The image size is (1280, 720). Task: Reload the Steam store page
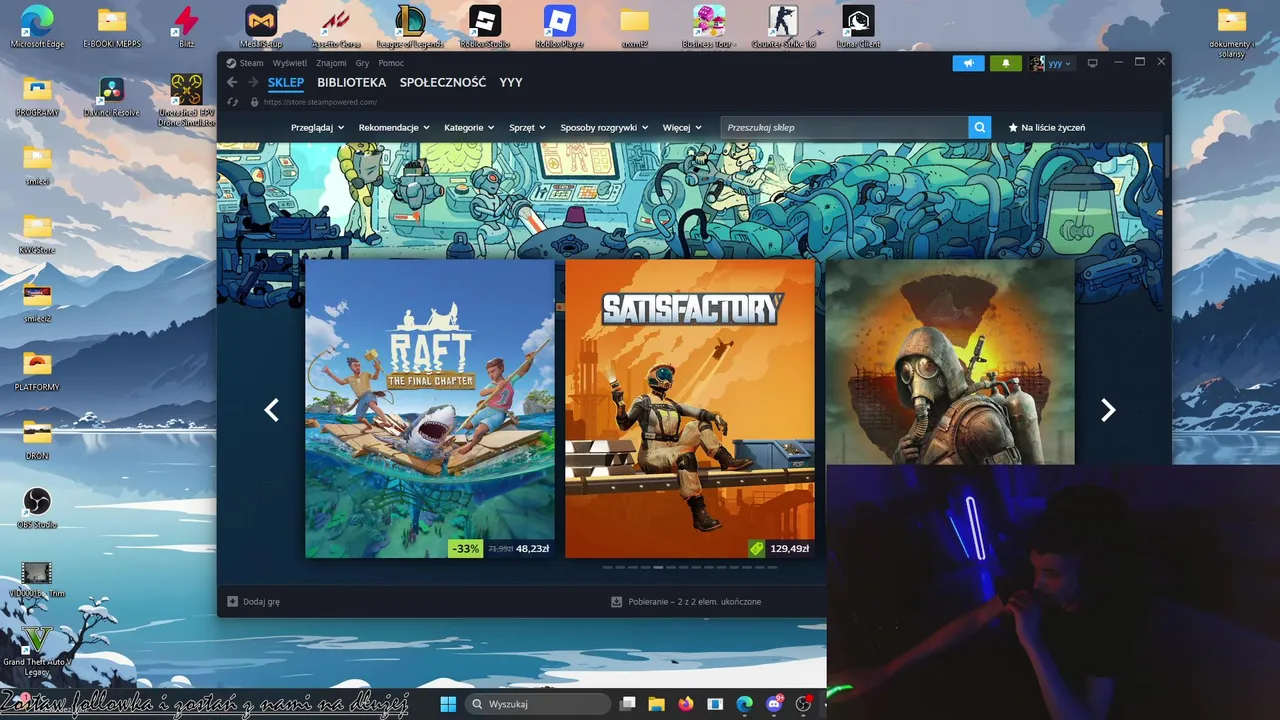coord(233,102)
